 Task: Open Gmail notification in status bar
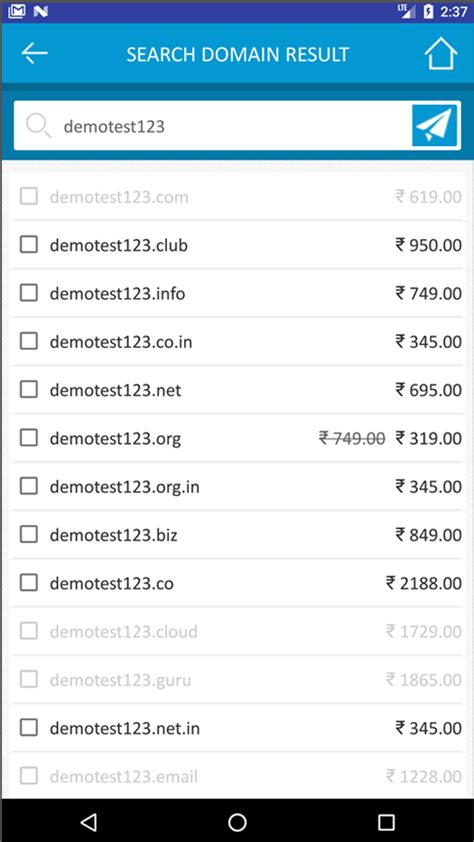17,11
